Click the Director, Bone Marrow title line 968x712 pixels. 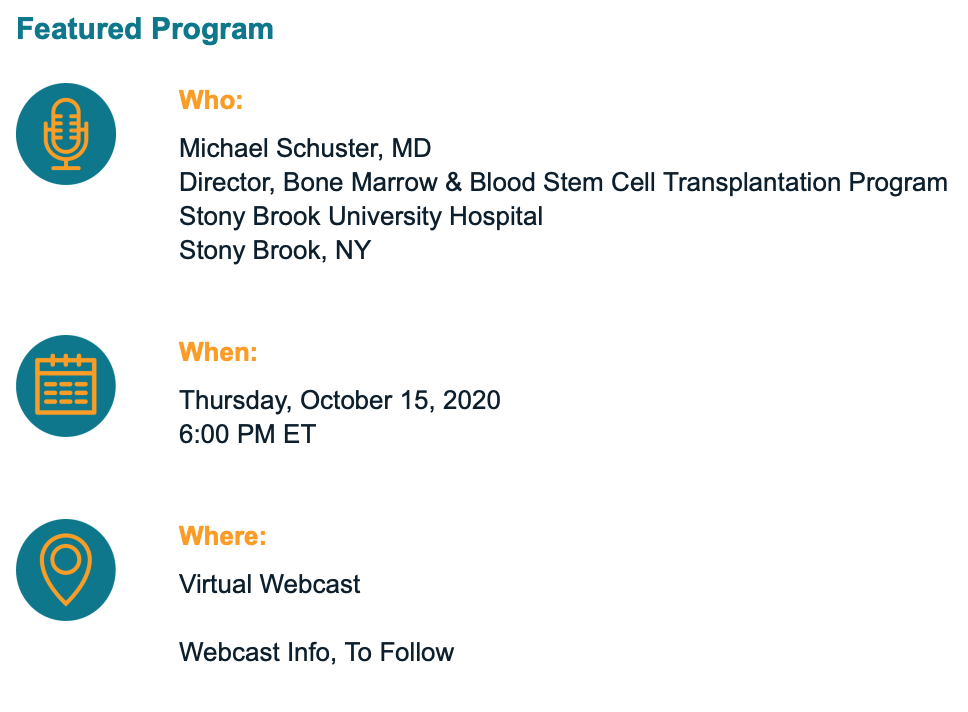[563, 183]
